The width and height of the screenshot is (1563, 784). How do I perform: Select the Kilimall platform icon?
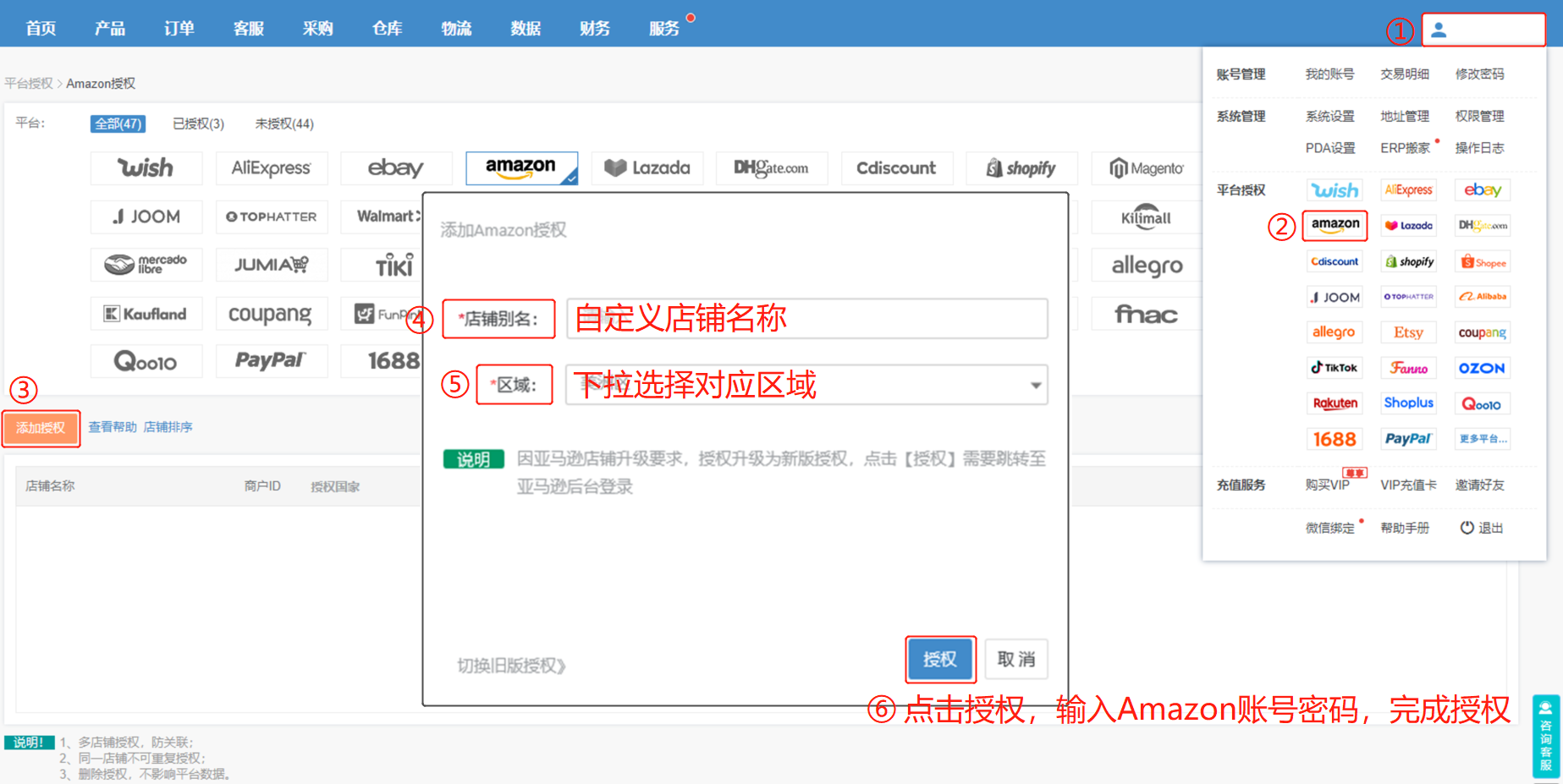click(x=1145, y=217)
